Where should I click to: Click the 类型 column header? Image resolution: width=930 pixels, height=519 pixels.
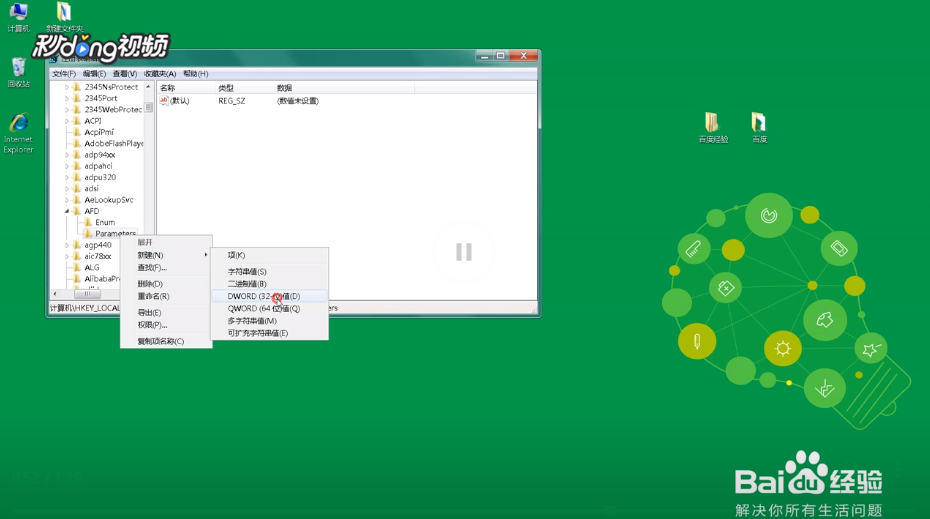(244, 88)
